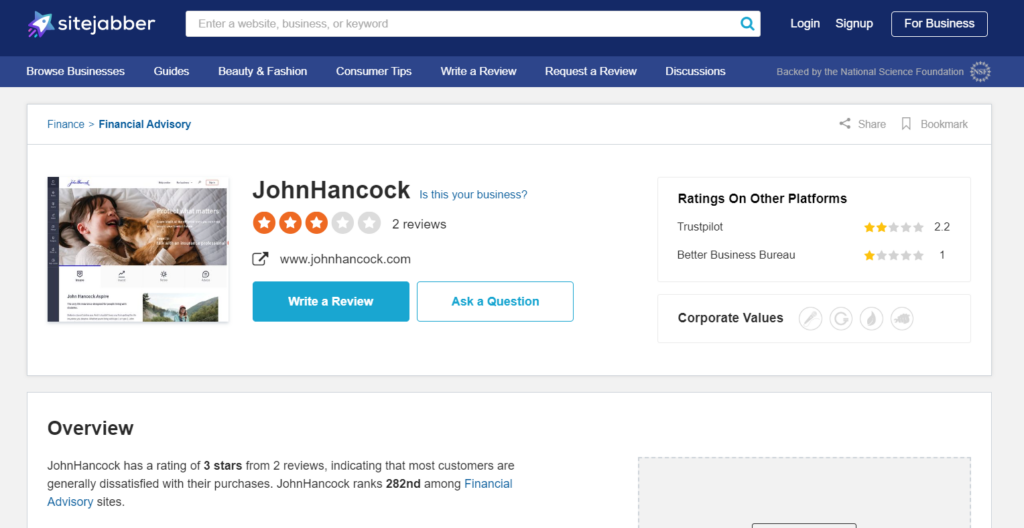This screenshot has width=1024, height=528.
Task: Click the Share icon
Action: tap(845, 124)
